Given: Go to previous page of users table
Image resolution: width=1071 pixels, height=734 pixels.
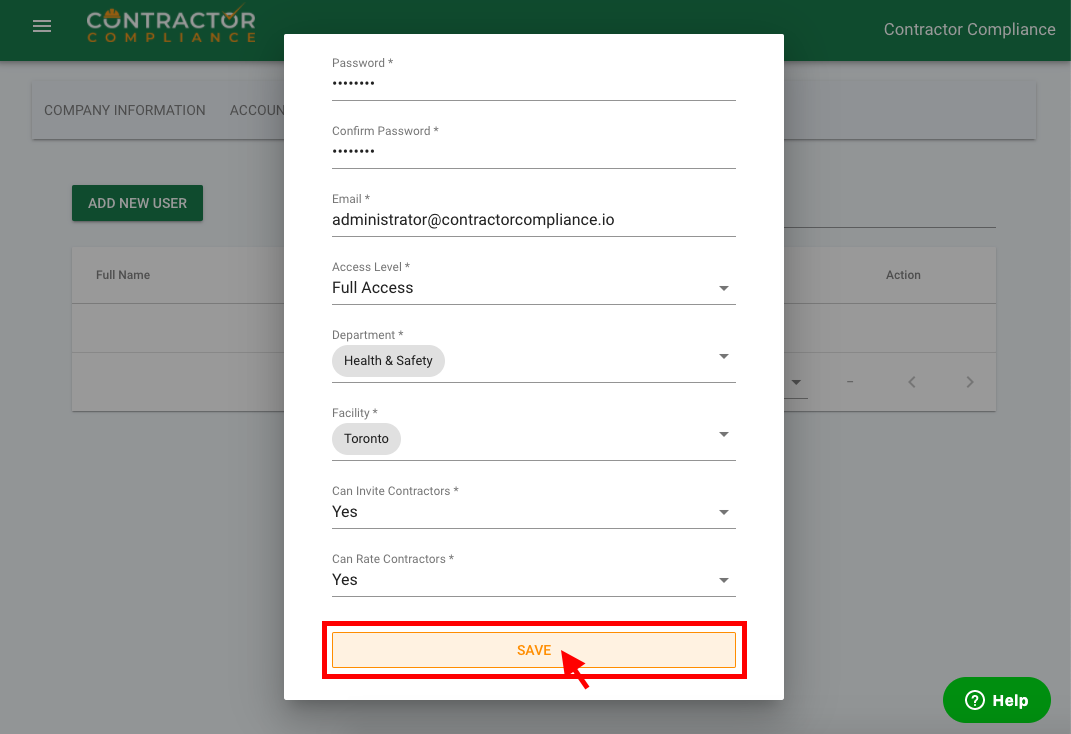Looking at the screenshot, I should coord(911,382).
